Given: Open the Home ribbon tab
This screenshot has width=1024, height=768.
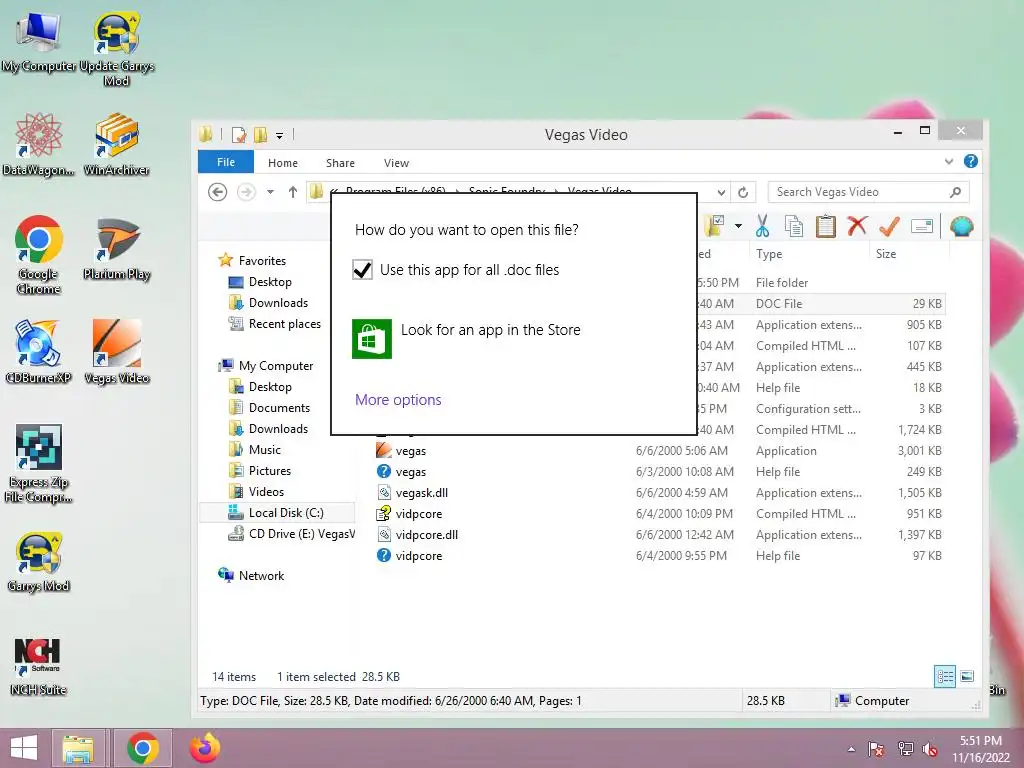Looking at the screenshot, I should tap(283, 163).
